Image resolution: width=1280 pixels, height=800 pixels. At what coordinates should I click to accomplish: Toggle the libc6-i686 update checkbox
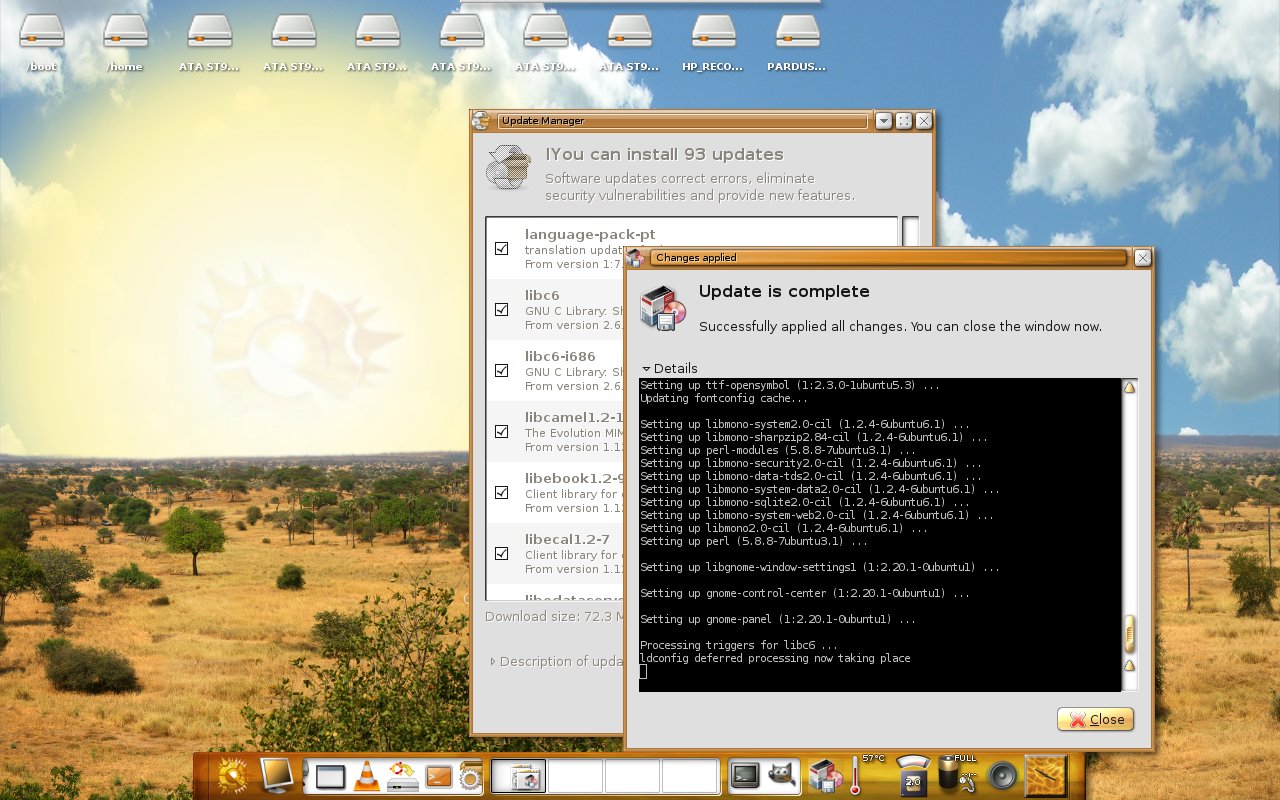[502, 370]
